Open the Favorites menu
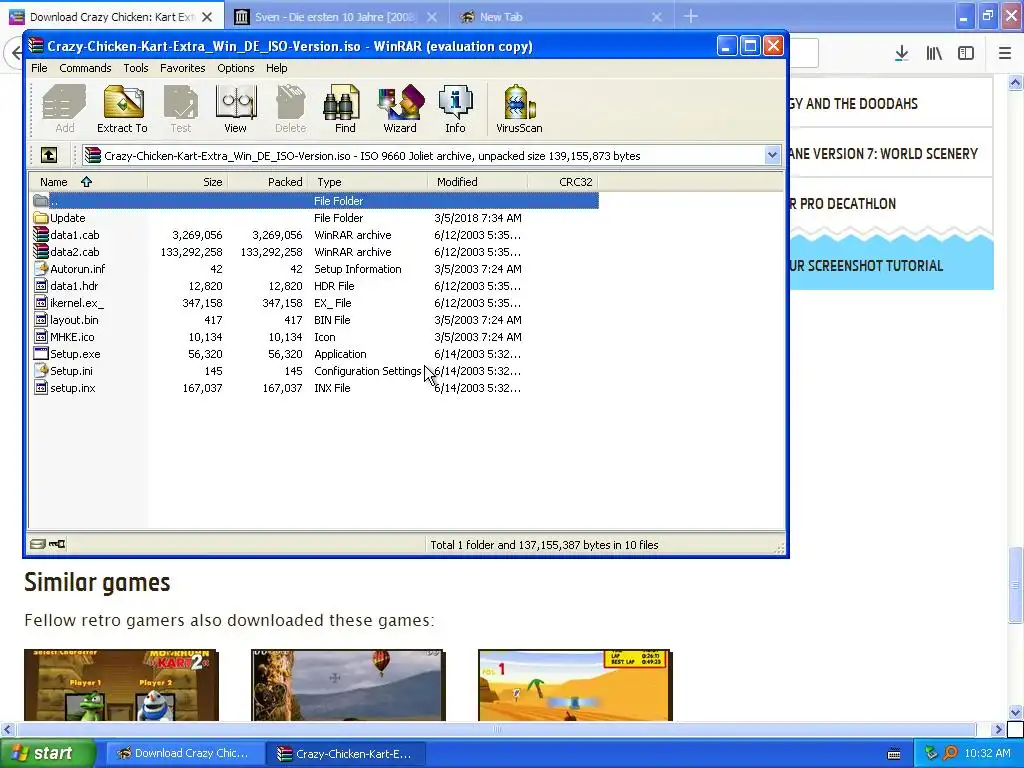Viewport: 1024px width, 768px height. (x=182, y=68)
